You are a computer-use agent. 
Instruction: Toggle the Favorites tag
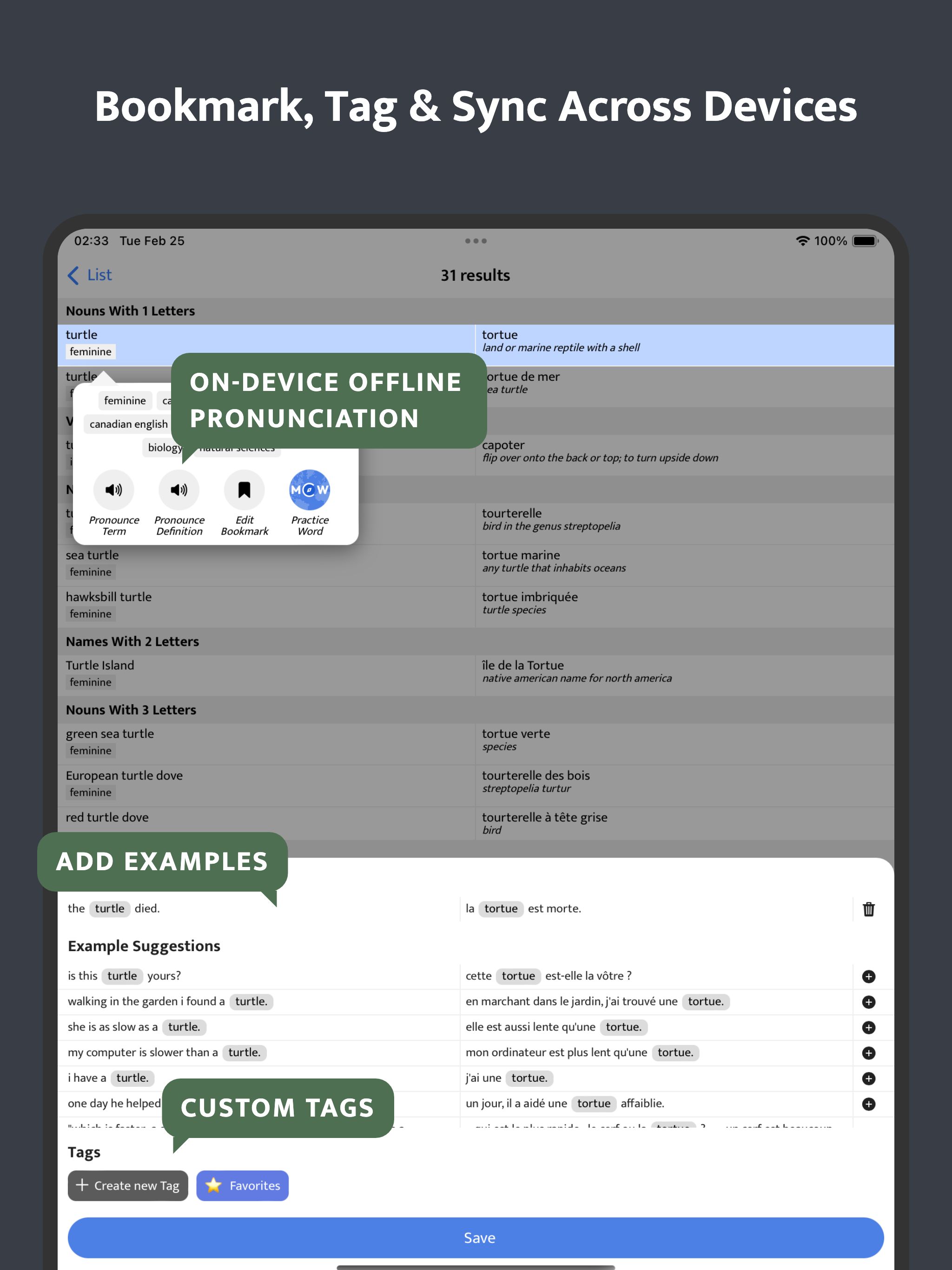[x=242, y=1185]
